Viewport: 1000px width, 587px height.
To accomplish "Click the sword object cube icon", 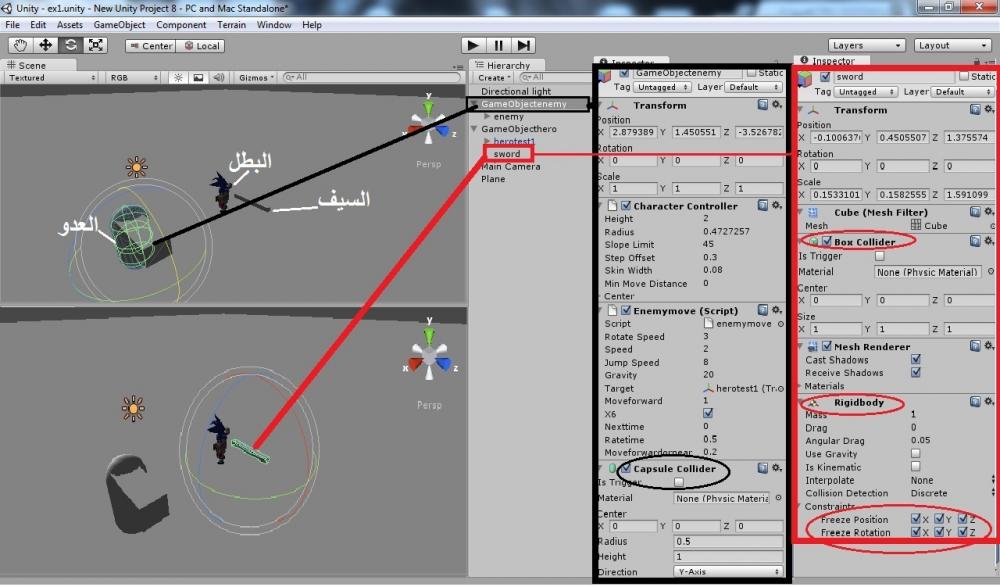I will click(805, 80).
